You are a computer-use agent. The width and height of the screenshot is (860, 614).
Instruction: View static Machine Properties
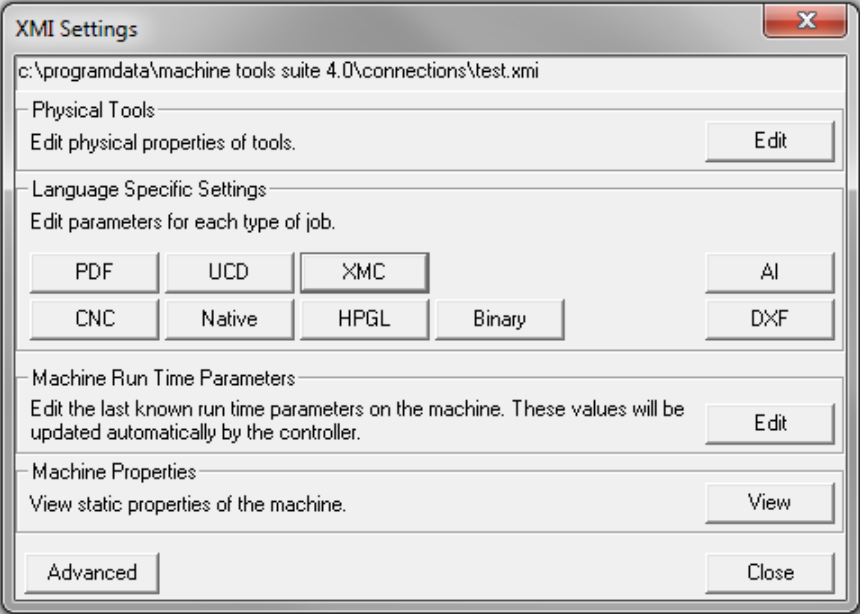pos(769,503)
